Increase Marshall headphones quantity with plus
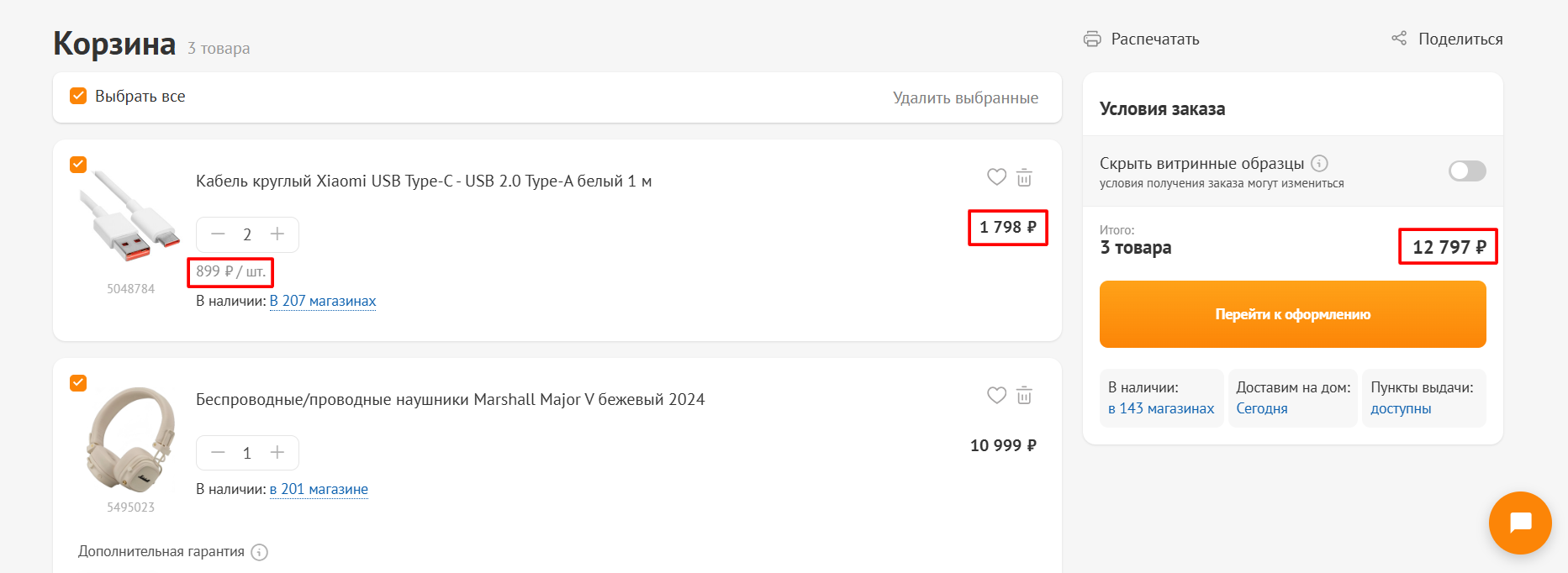The image size is (1568, 573). tap(277, 453)
